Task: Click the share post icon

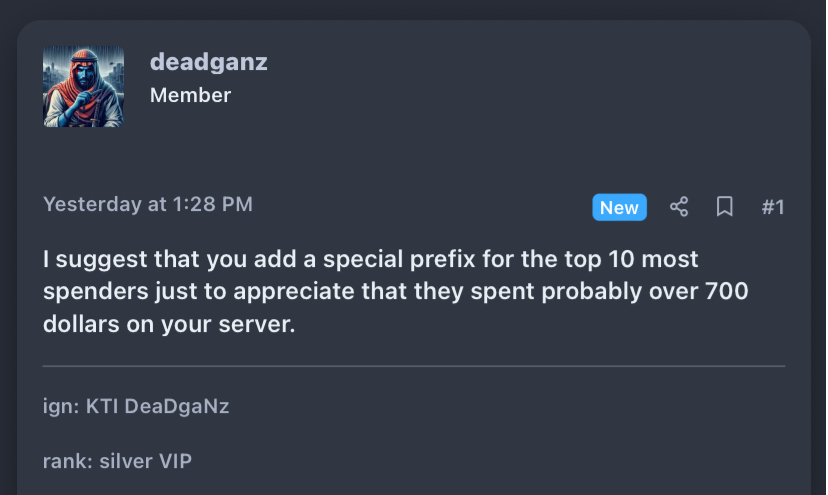Action: click(x=679, y=207)
